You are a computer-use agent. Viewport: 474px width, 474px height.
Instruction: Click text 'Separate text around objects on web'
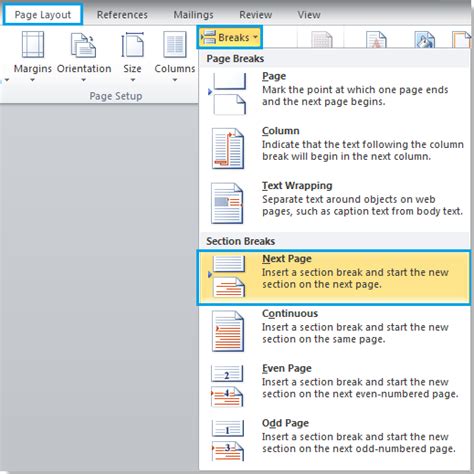coord(349,199)
